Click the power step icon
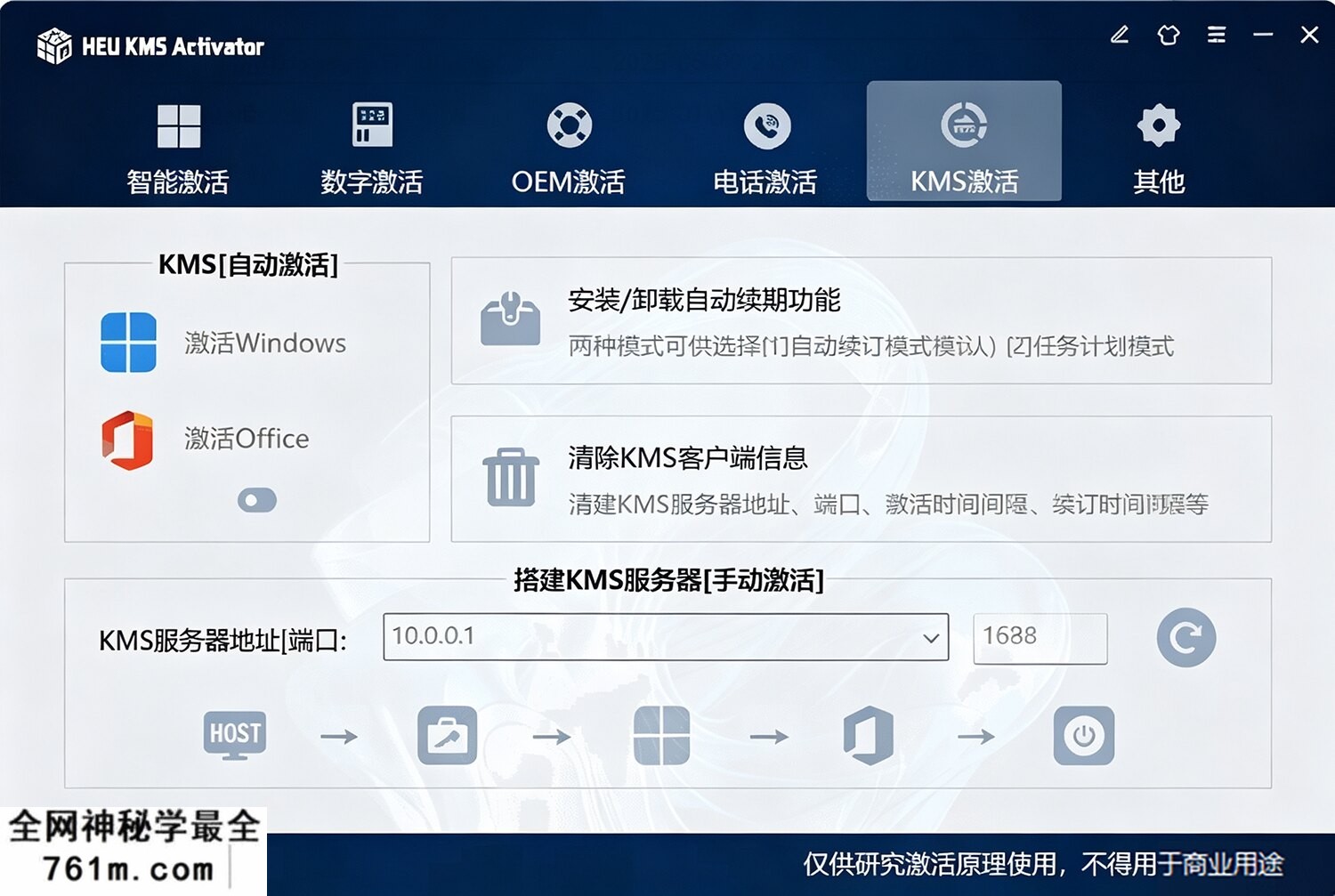Viewport: 1335px width, 896px height. click(x=1084, y=736)
